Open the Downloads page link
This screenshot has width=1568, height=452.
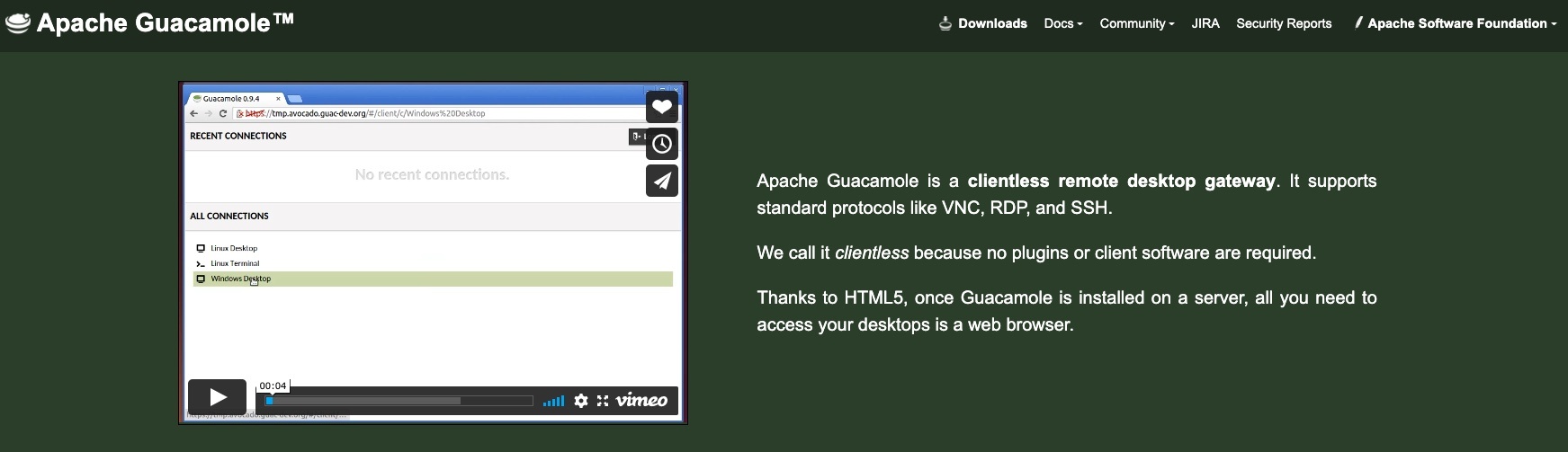pyautogui.click(x=992, y=23)
